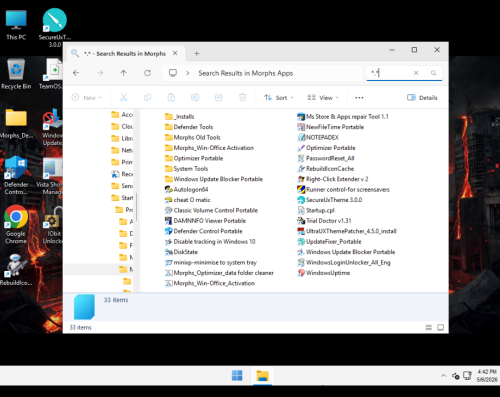Open Google Chrome desktop shortcut
This screenshot has width=500, height=397.
pyautogui.click(x=16, y=225)
